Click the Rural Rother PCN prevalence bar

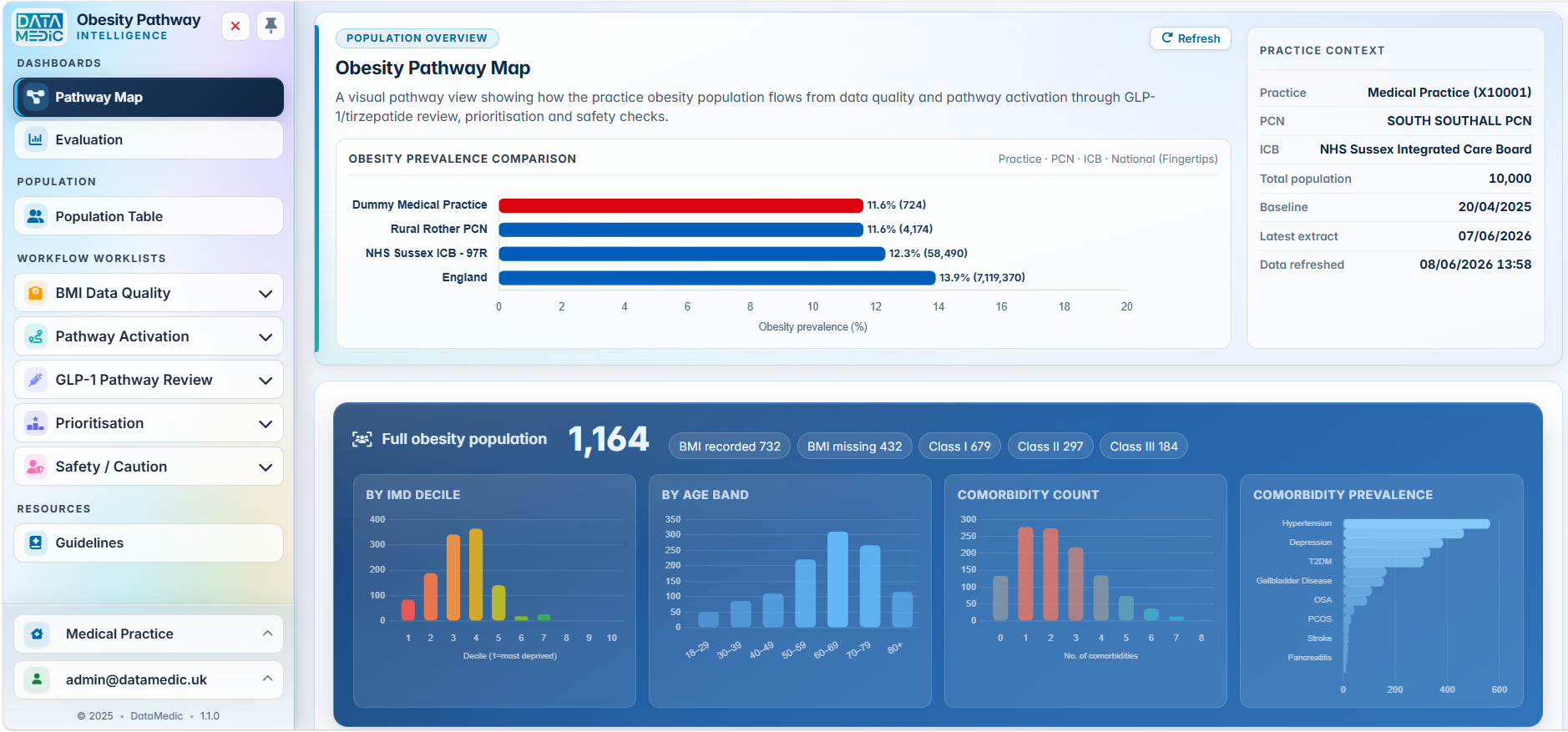click(x=680, y=230)
